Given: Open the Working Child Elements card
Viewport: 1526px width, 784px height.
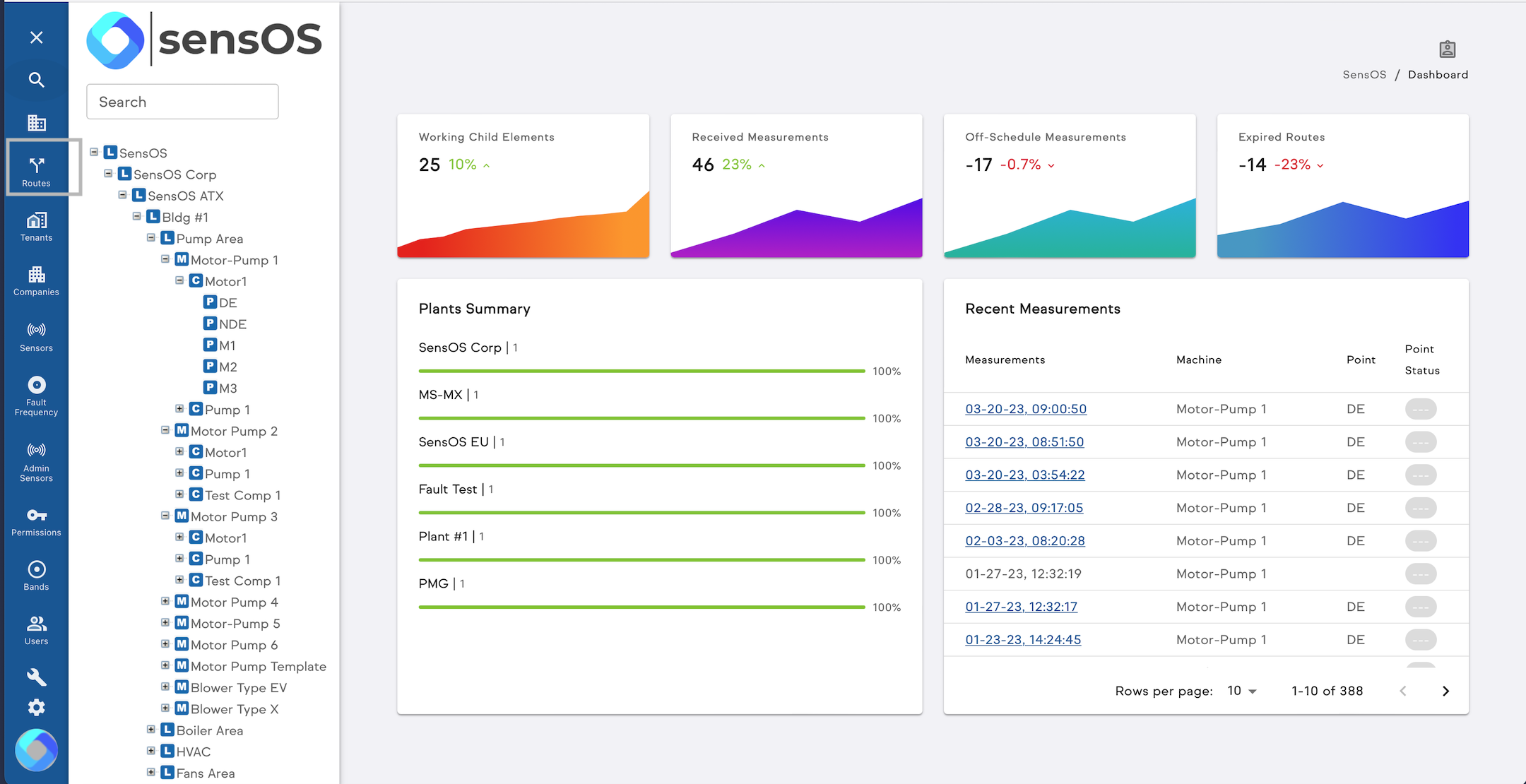Looking at the screenshot, I should (x=523, y=186).
